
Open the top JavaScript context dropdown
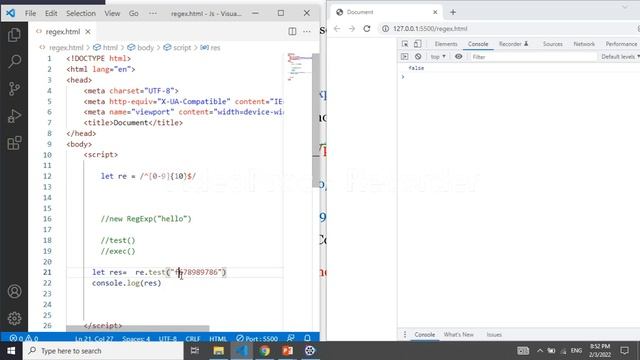438,57
